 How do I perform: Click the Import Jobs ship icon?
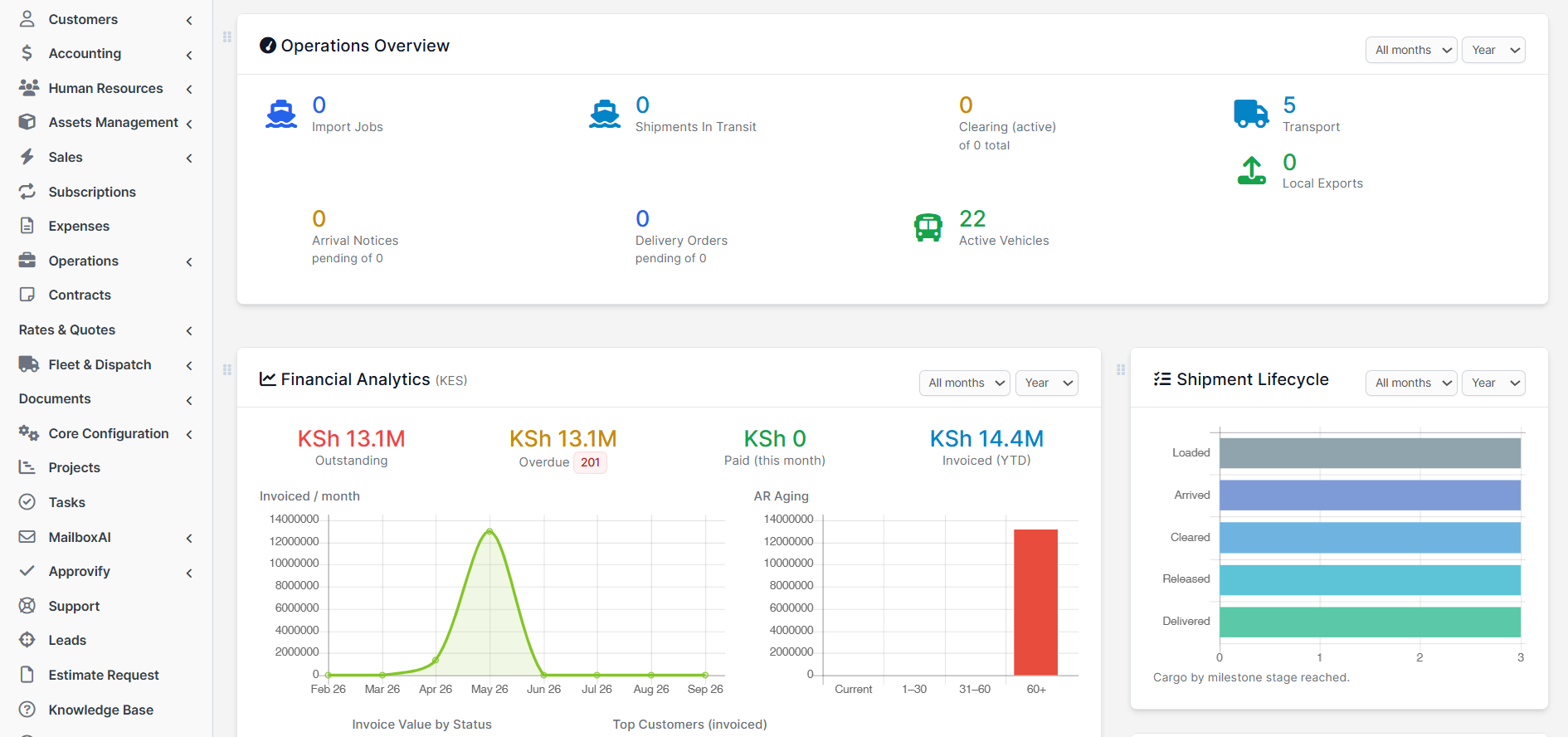[281, 114]
